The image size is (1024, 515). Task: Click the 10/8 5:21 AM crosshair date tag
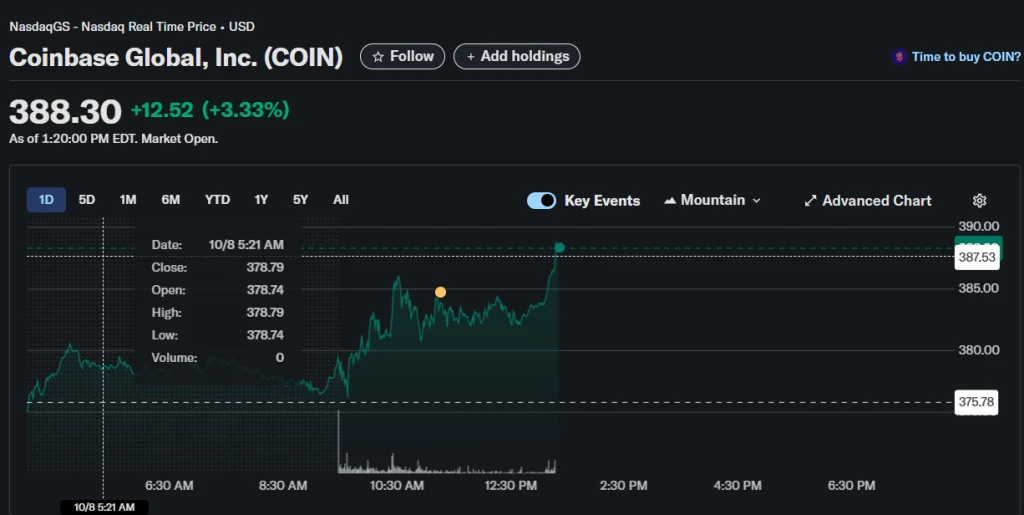(104, 507)
